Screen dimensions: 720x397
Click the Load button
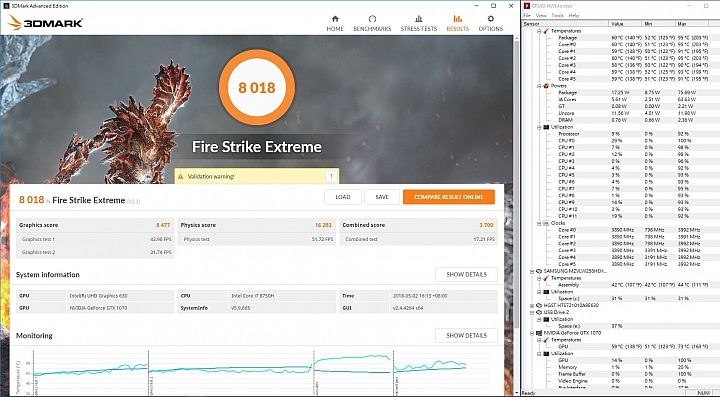[343, 197]
